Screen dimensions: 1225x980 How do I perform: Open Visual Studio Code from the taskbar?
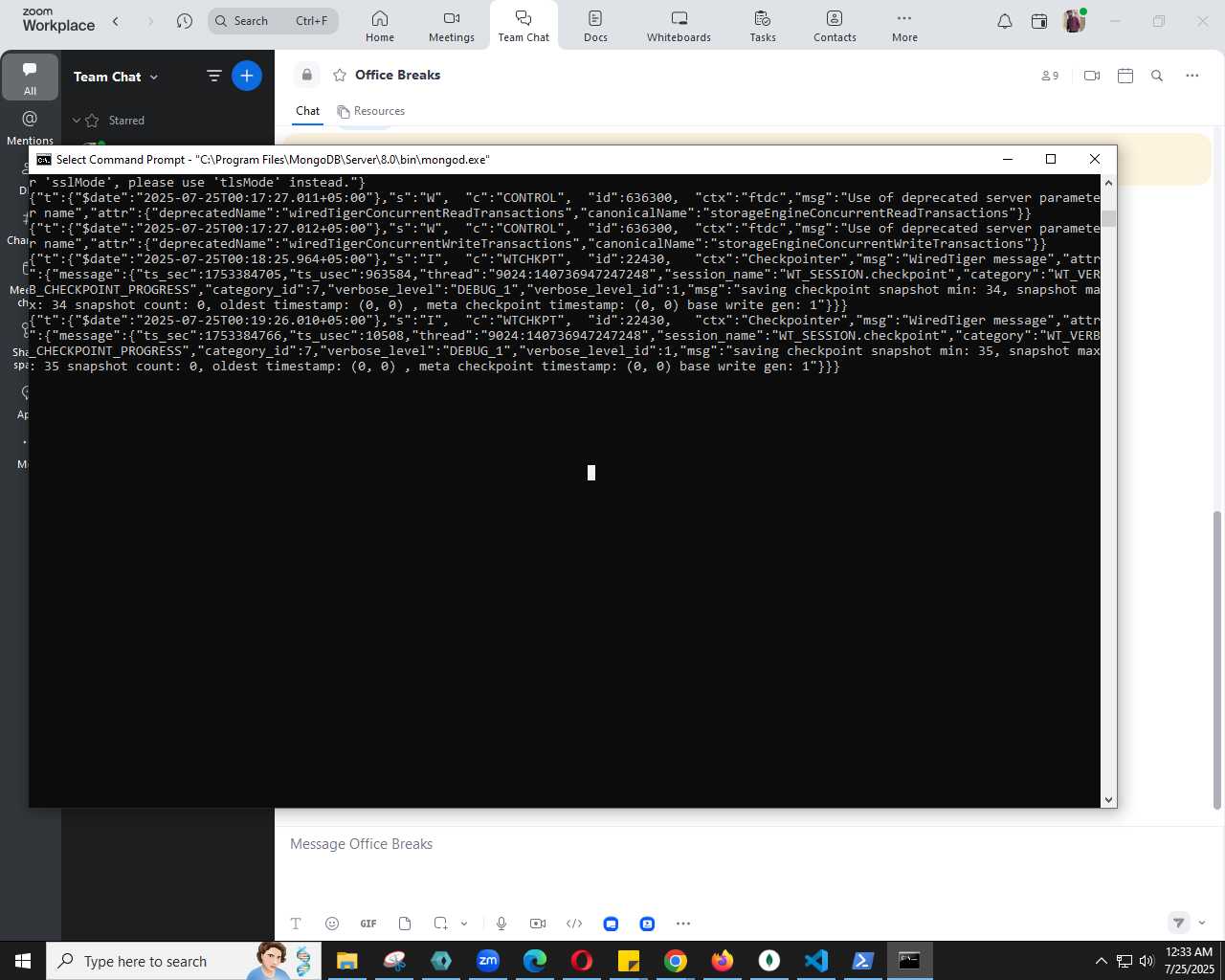click(x=816, y=961)
